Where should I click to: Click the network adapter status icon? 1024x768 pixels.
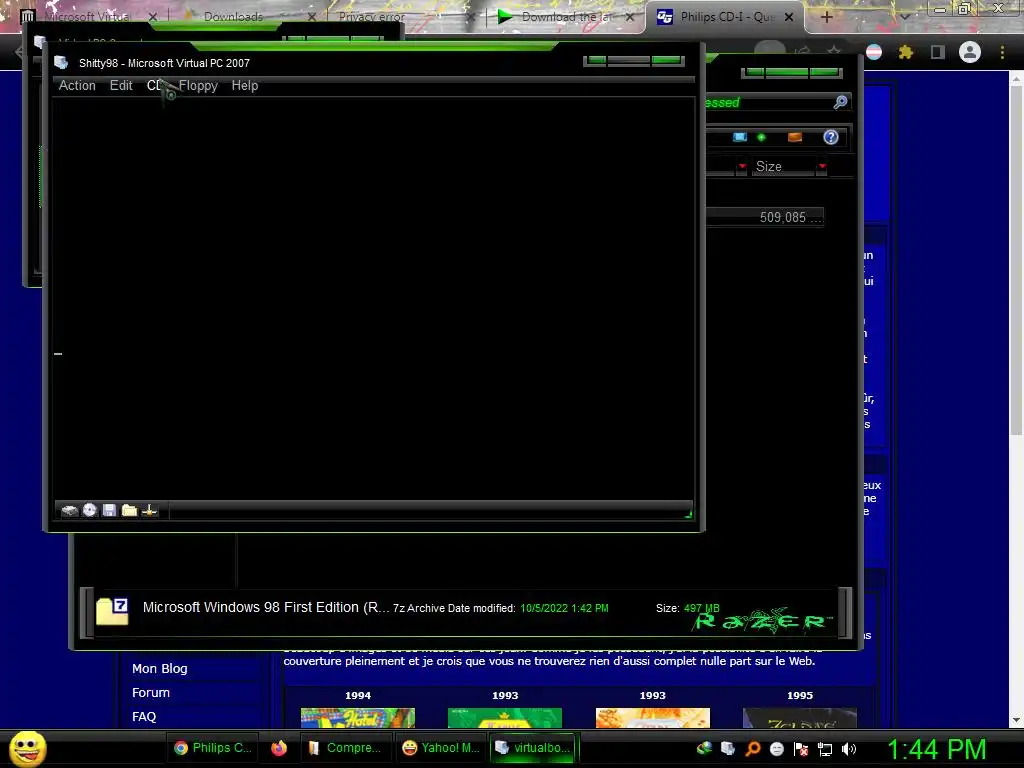(x=149, y=510)
